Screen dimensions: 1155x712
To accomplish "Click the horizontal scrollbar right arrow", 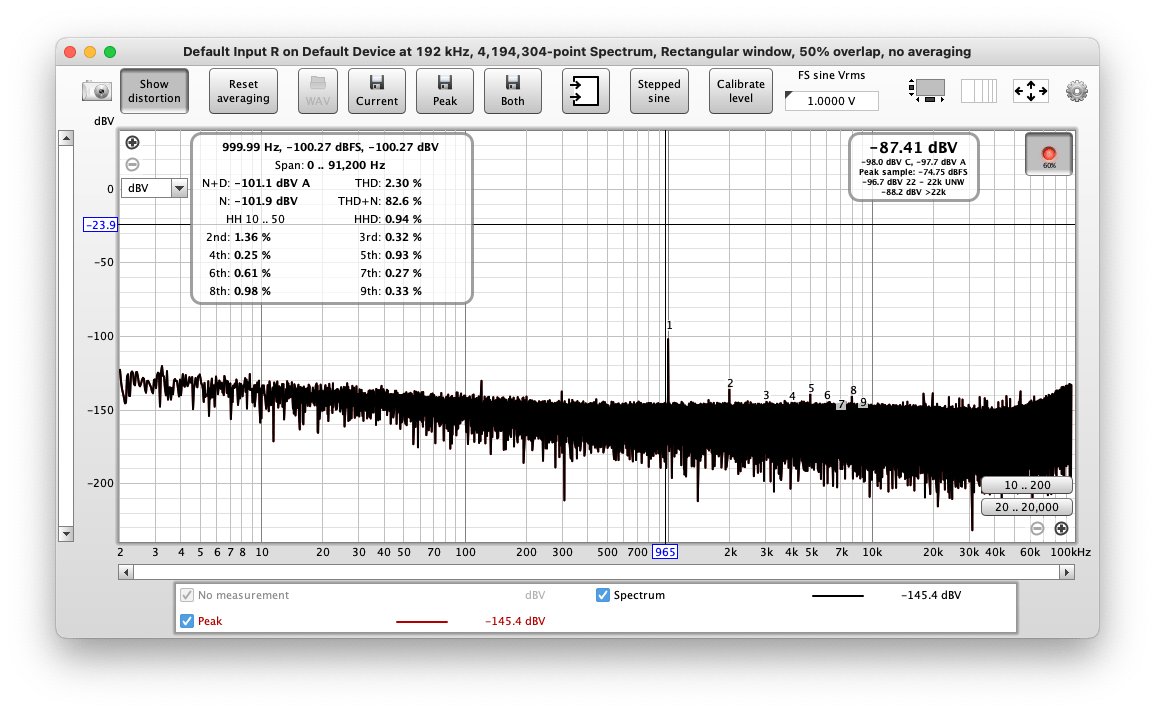I will coord(1067,572).
